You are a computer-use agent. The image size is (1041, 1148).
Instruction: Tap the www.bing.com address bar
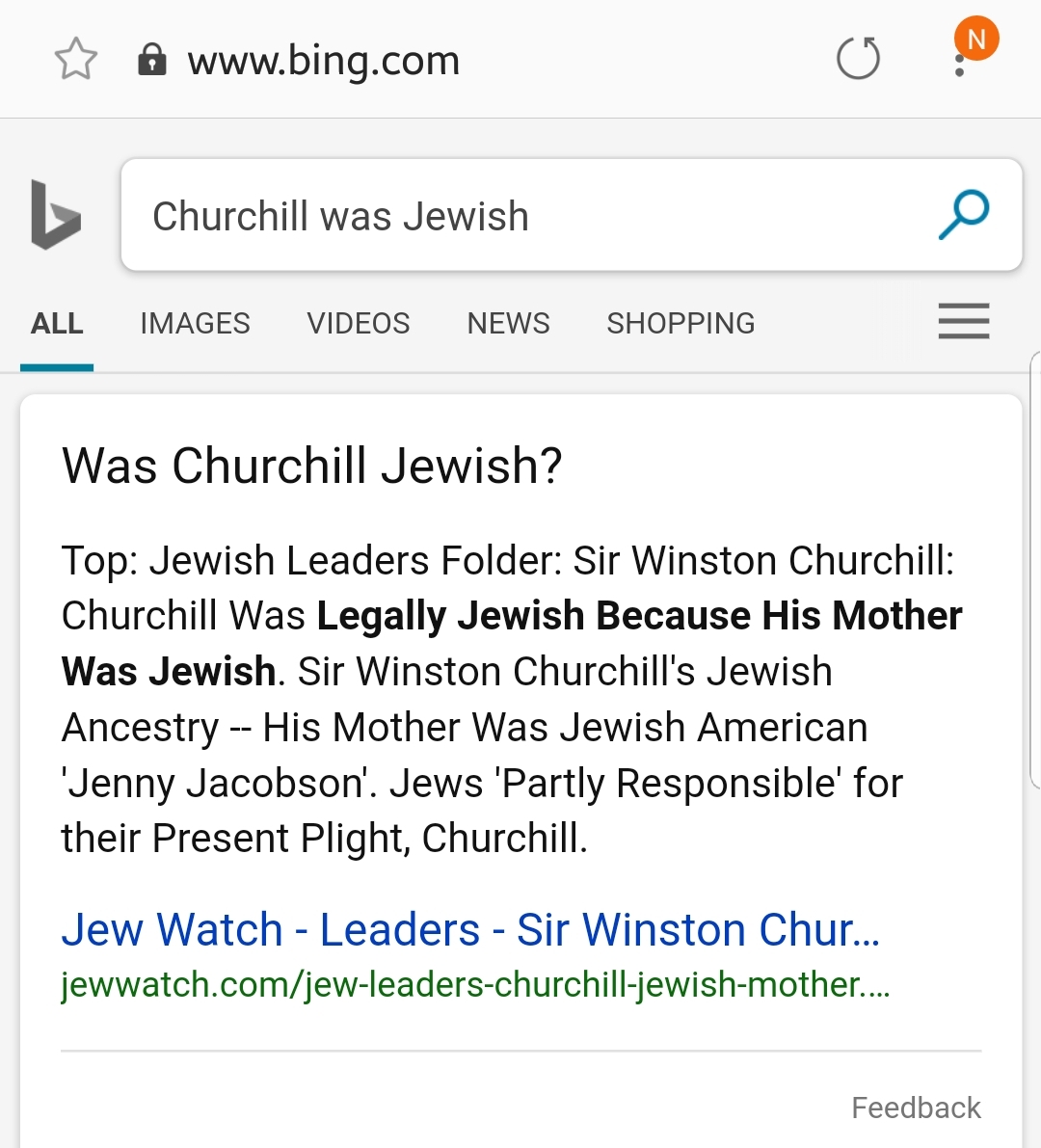click(324, 61)
